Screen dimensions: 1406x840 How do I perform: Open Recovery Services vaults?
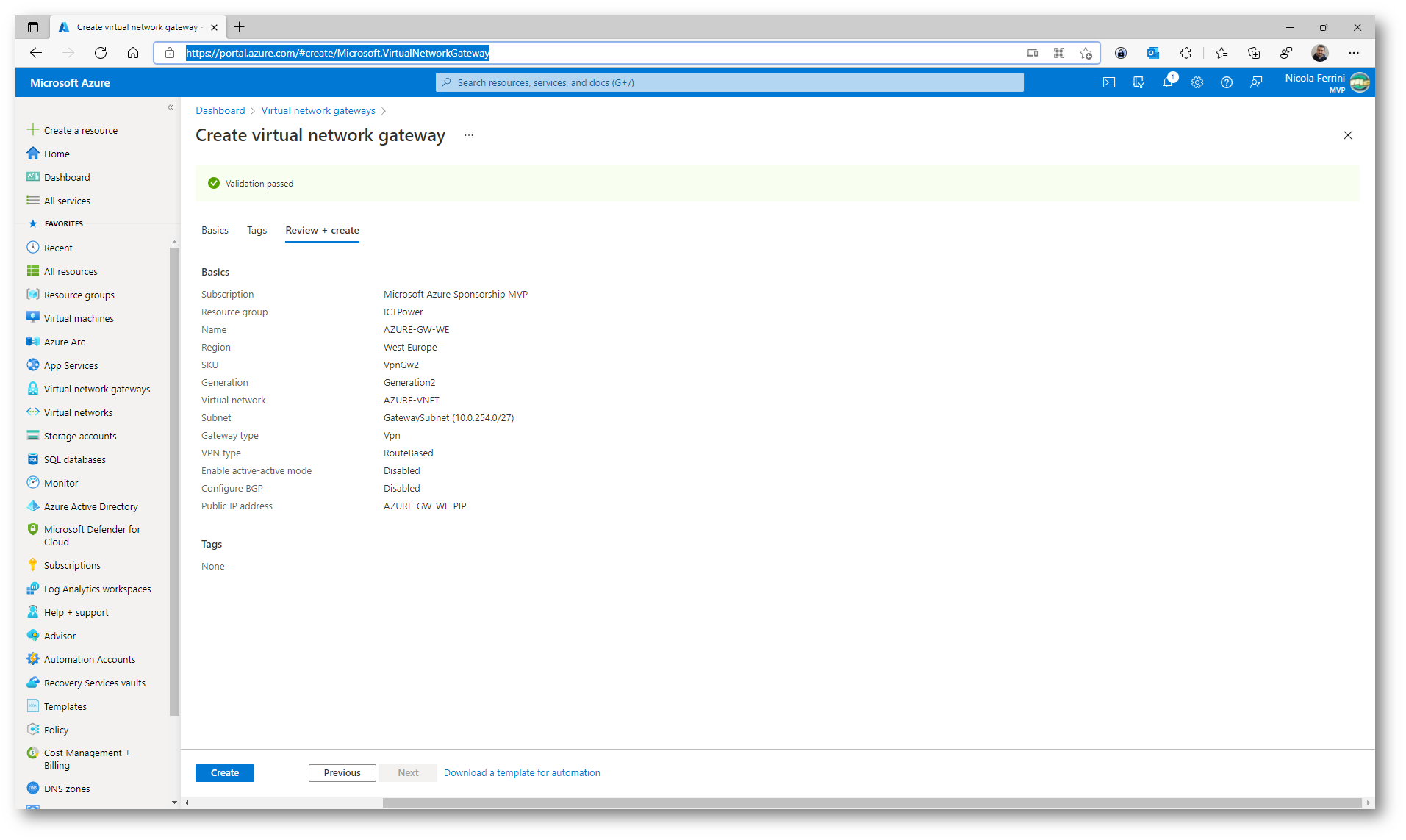click(95, 683)
